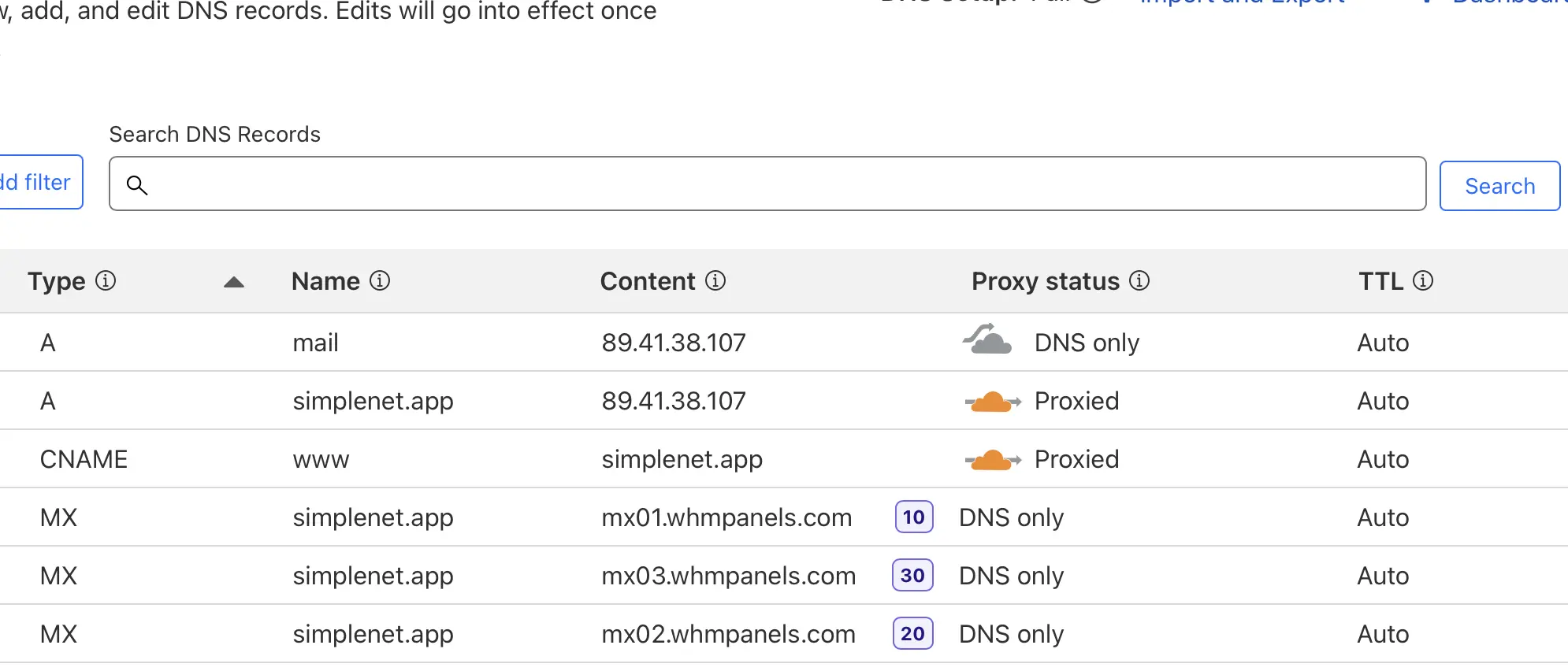The height and width of the screenshot is (671, 1568).
Task: Click the Name column info icon
Action: (x=380, y=281)
